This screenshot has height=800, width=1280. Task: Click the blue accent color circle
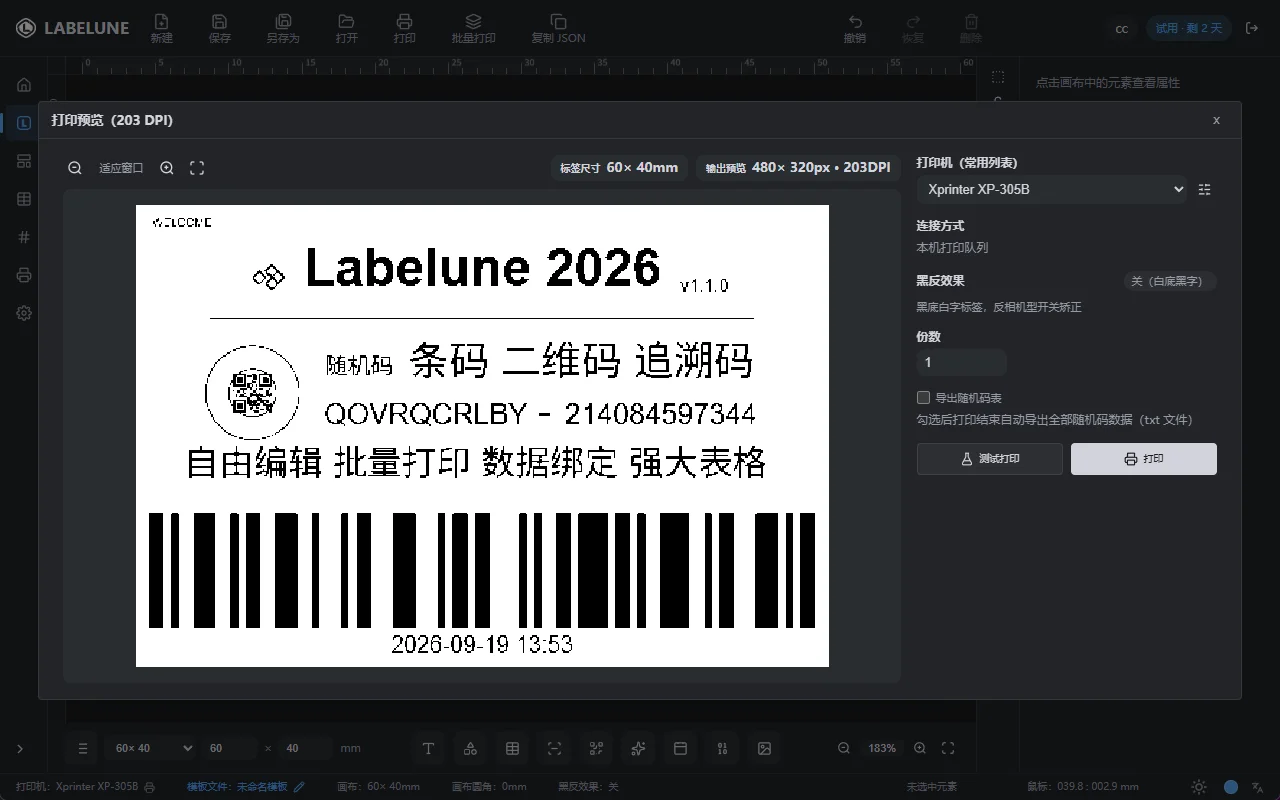tap(1231, 787)
